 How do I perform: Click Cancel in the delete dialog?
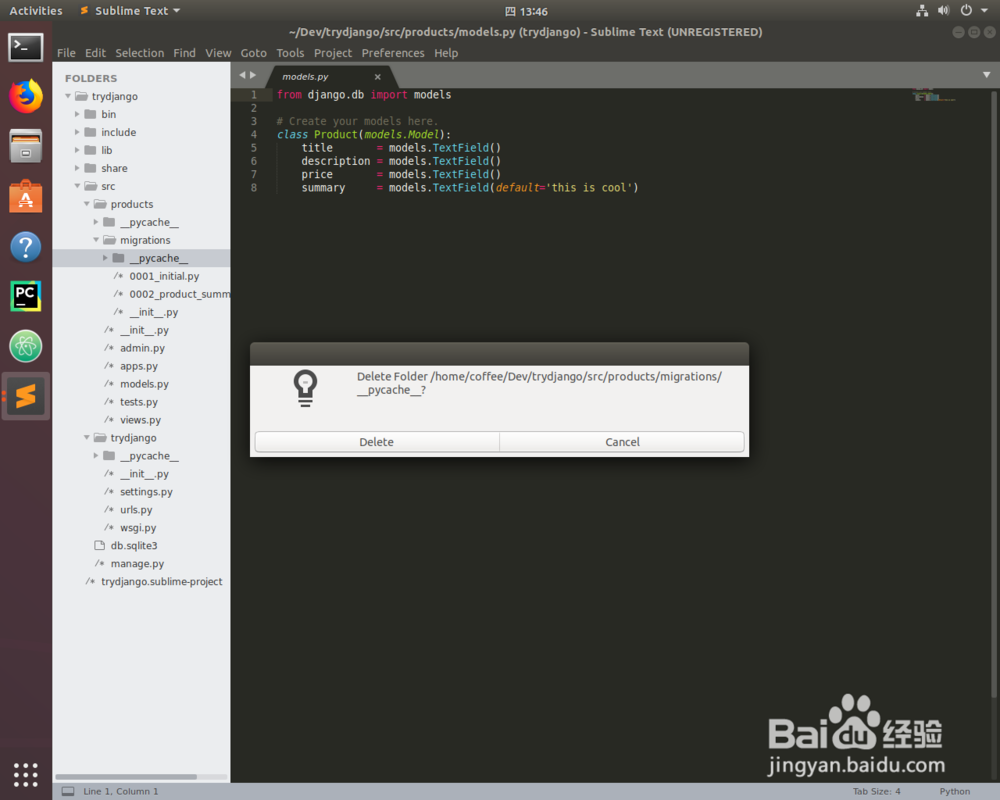click(x=622, y=442)
